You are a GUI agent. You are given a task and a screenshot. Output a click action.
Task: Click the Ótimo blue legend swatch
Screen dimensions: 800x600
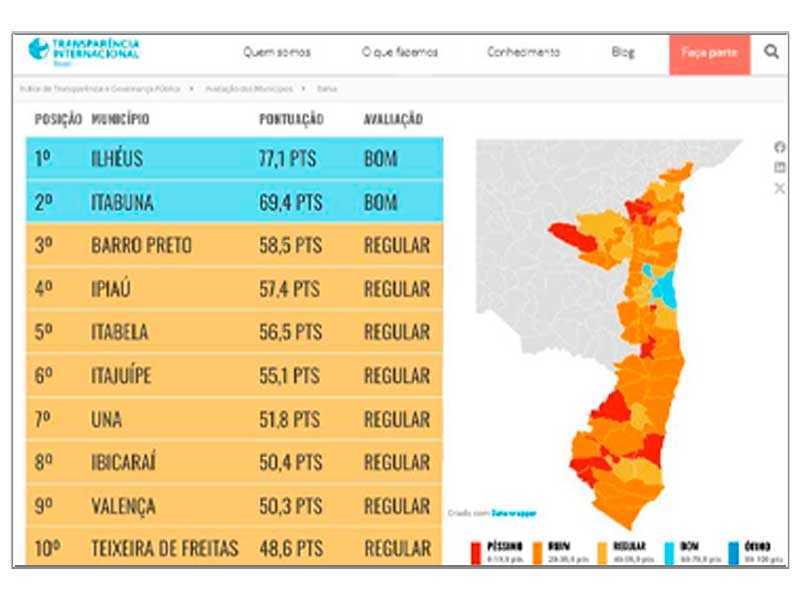point(735,552)
